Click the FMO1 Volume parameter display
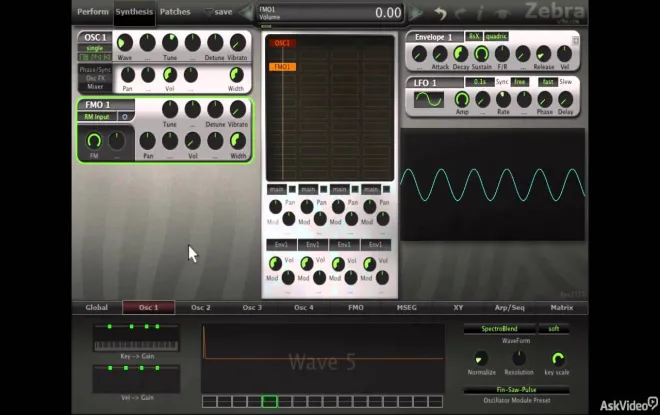Screen dimensions: 660x415 click(x=330, y=13)
